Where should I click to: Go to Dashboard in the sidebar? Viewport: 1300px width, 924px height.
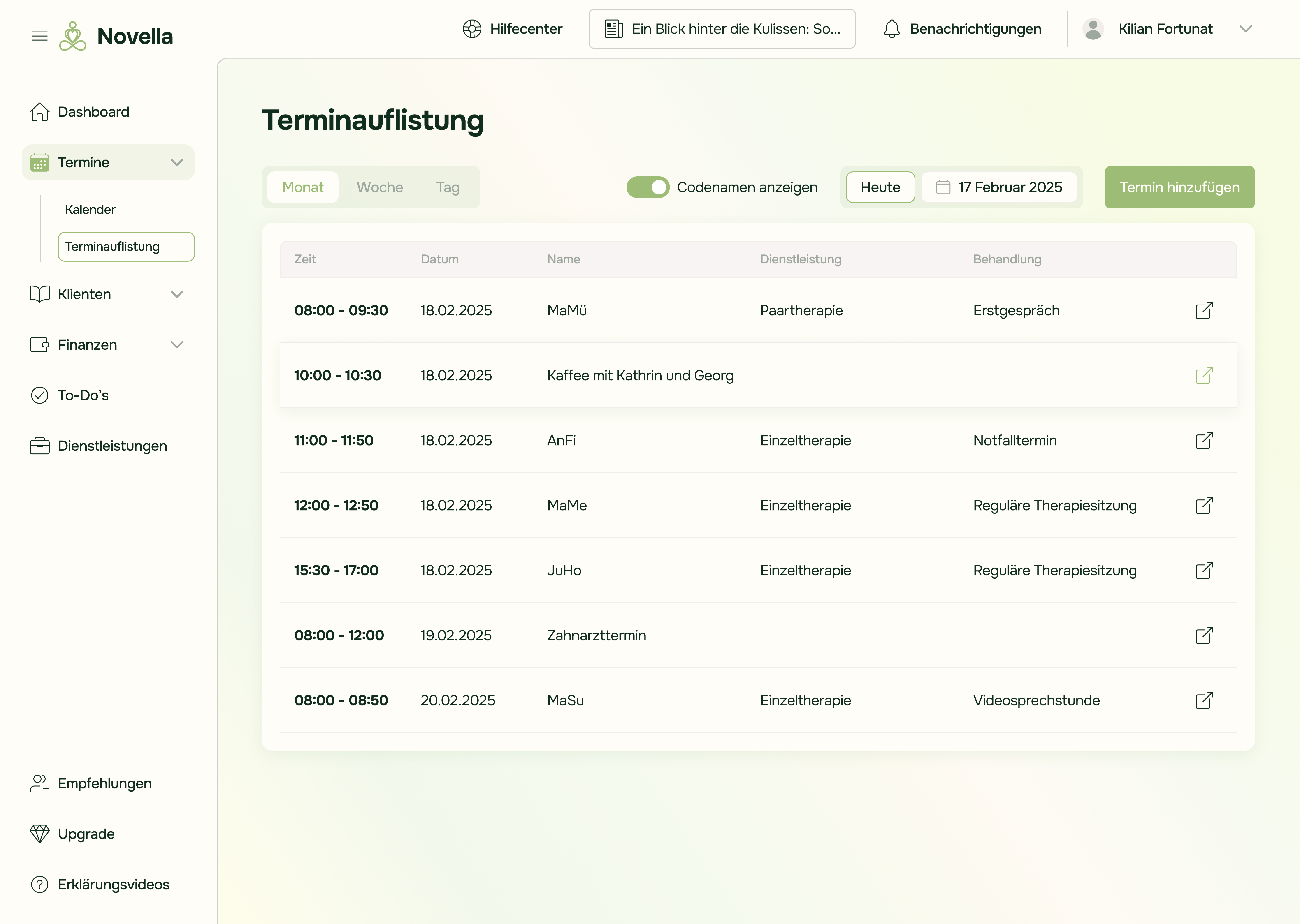click(x=93, y=112)
